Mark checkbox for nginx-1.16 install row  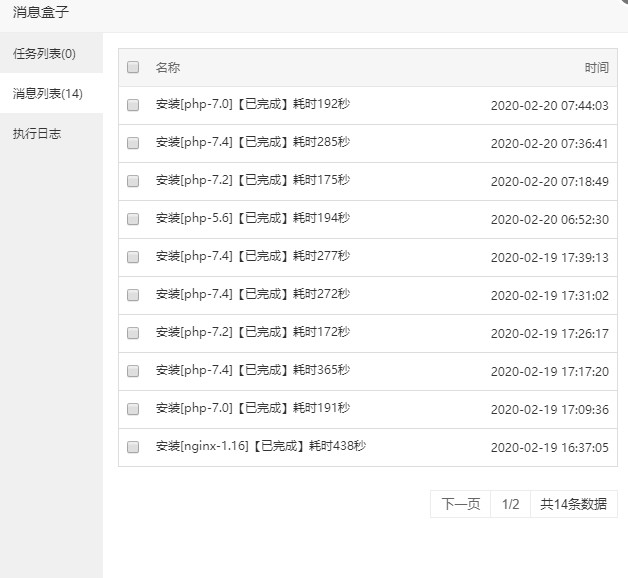pos(133,447)
